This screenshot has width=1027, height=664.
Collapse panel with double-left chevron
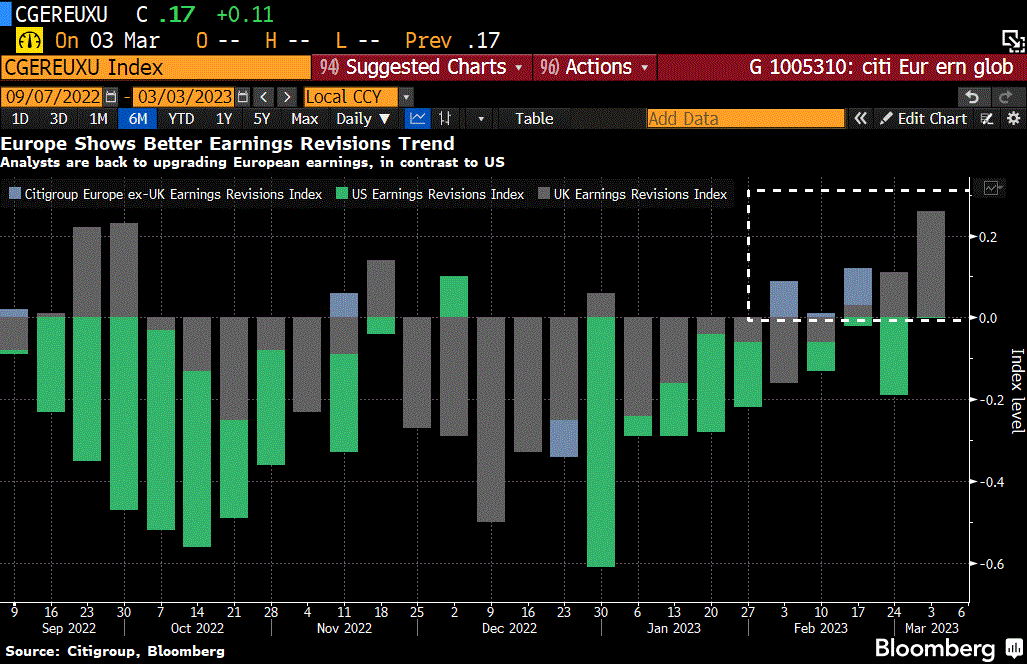point(860,119)
